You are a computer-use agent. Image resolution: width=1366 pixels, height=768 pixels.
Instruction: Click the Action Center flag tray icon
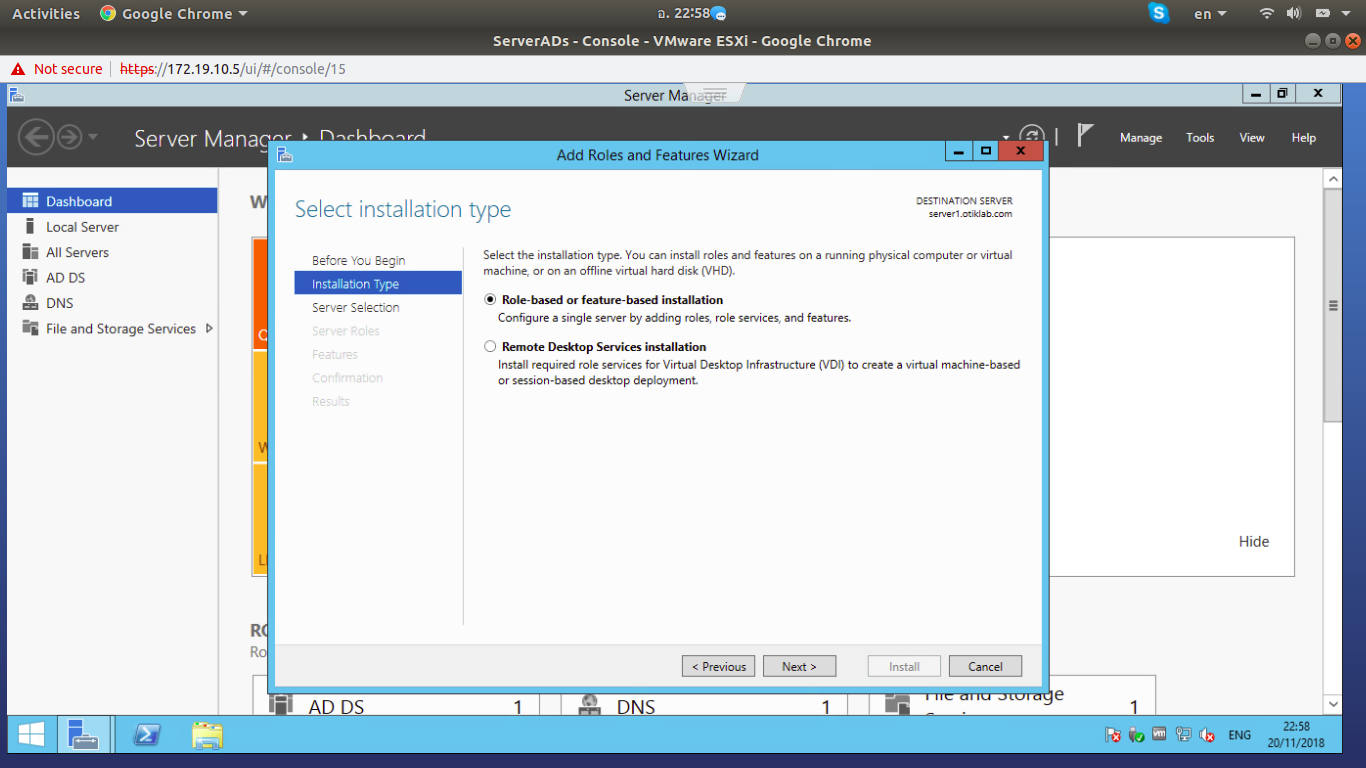1113,735
